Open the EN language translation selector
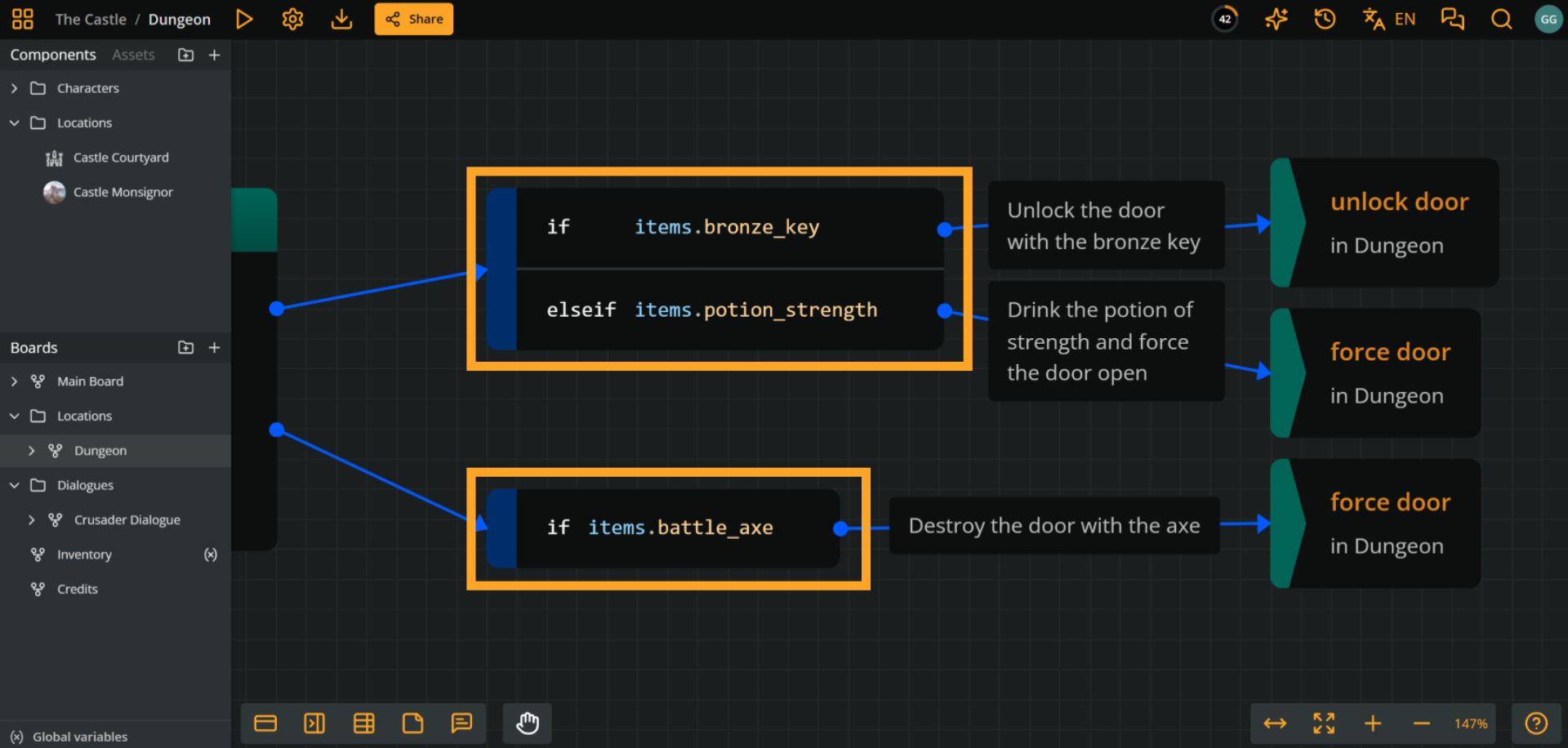Viewport: 1568px width, 748px height. (x=1388, y=19)
